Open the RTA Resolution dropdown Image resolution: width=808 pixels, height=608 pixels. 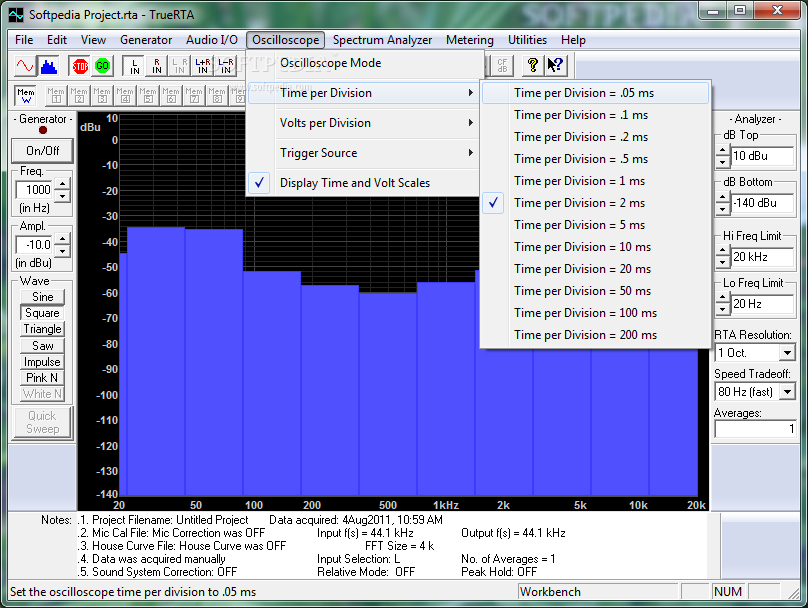coord(787,353)
